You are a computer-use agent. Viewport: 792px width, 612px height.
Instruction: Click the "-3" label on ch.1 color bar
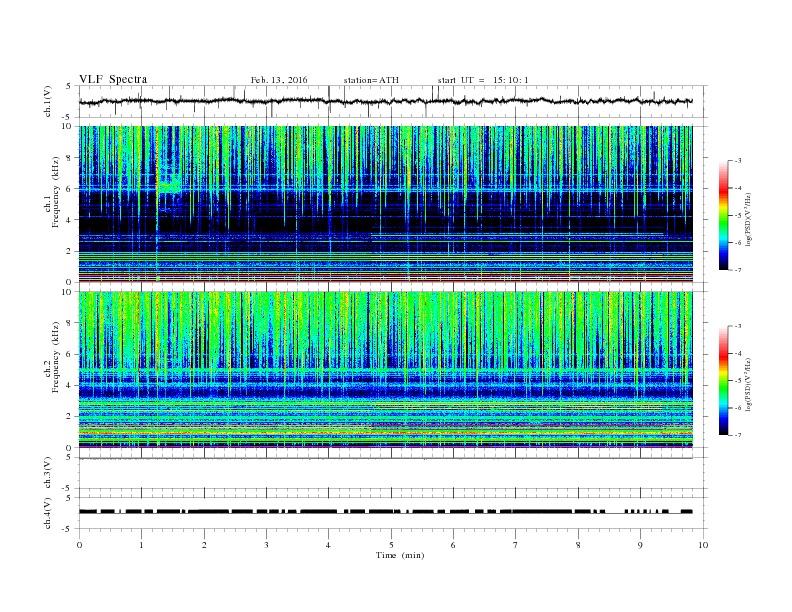click(737, 161)
